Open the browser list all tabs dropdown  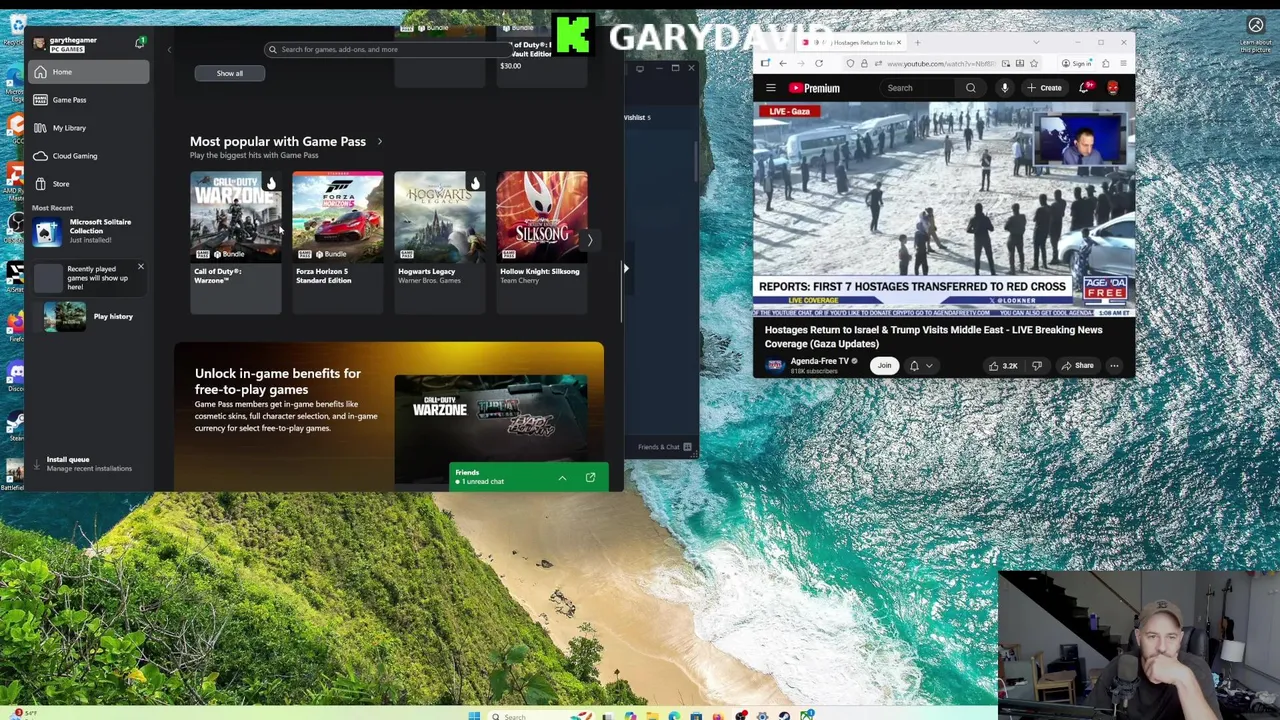(1036, 43)
